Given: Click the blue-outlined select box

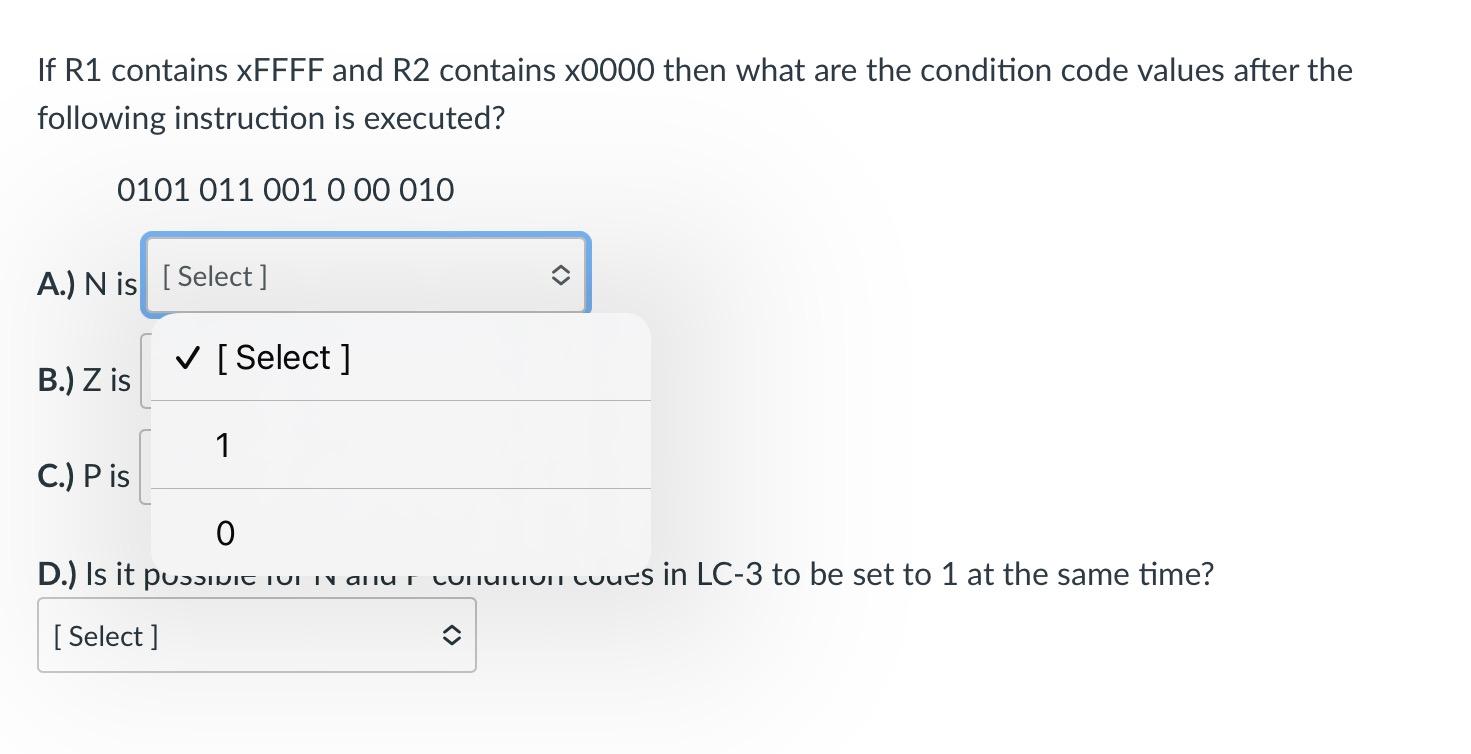Looking at the screenshot, I should click(x=365, y=274).
